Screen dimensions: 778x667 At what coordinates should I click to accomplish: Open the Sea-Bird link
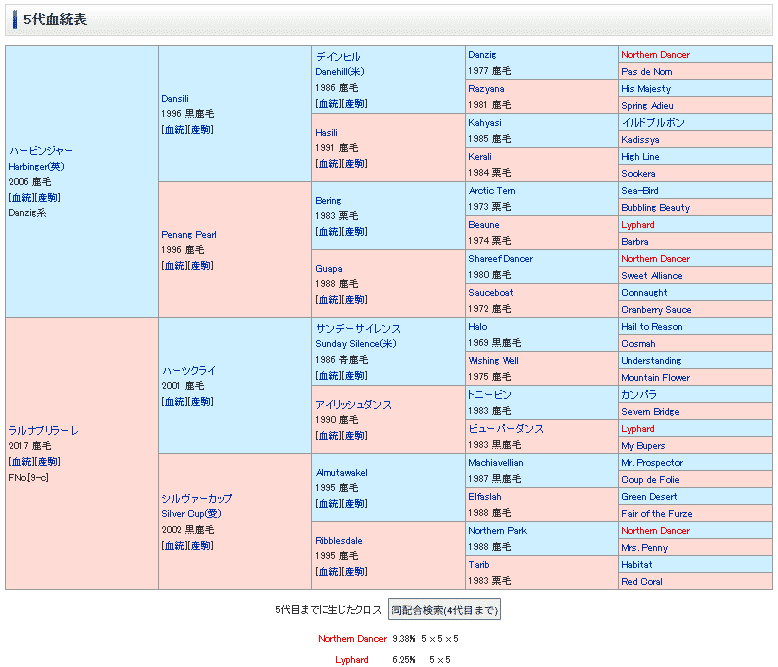(640, 191)
